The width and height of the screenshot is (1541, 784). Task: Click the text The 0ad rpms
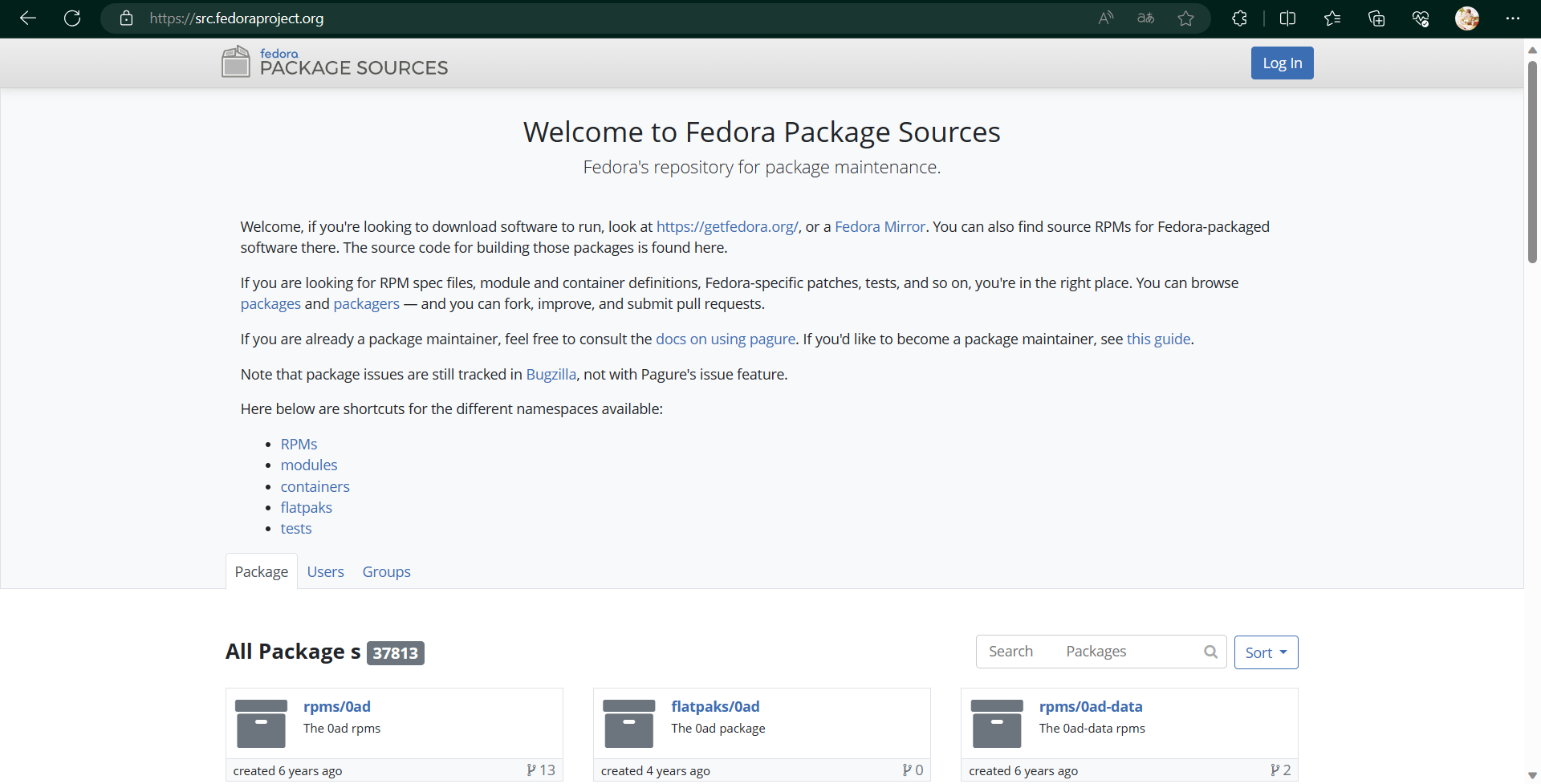[x=342, y=729]
